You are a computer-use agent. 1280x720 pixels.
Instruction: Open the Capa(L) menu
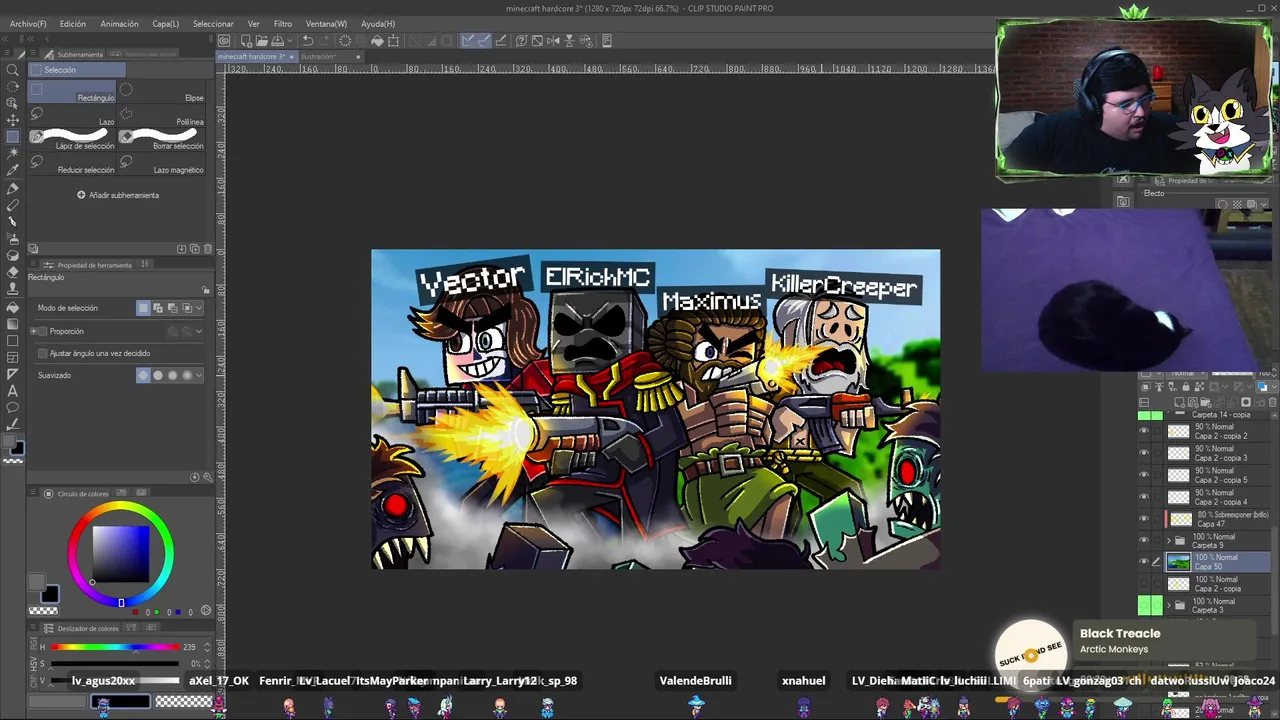(166, 23)
